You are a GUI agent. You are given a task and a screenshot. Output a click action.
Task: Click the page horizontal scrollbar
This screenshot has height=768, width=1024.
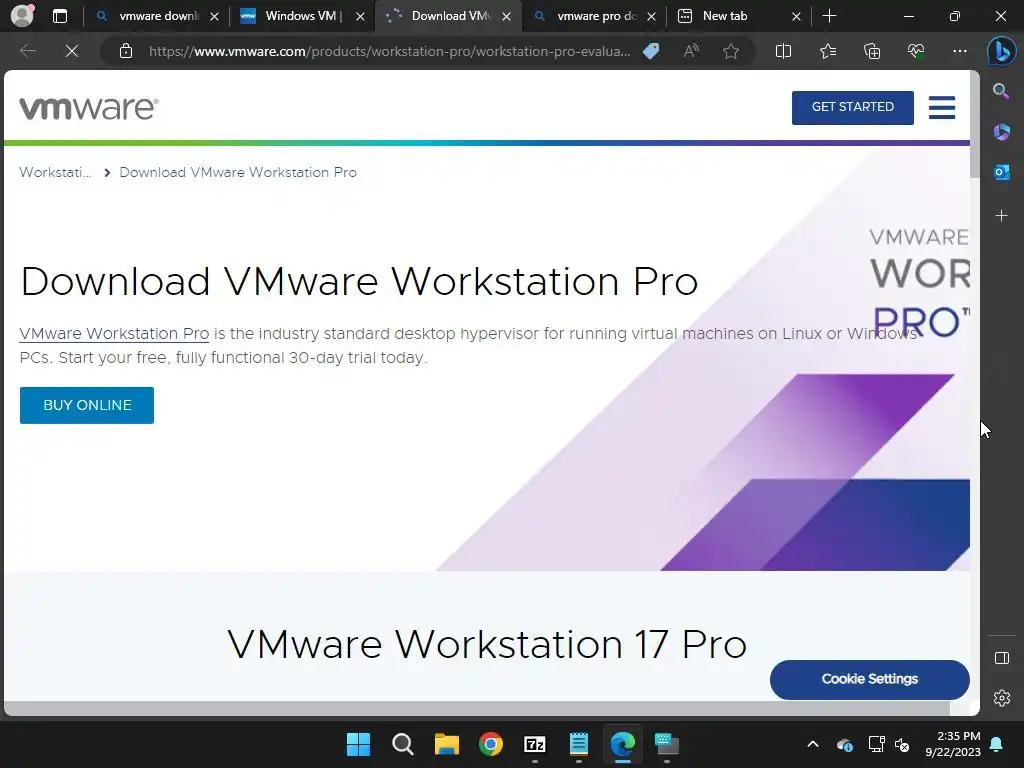(x=477, y=708)
